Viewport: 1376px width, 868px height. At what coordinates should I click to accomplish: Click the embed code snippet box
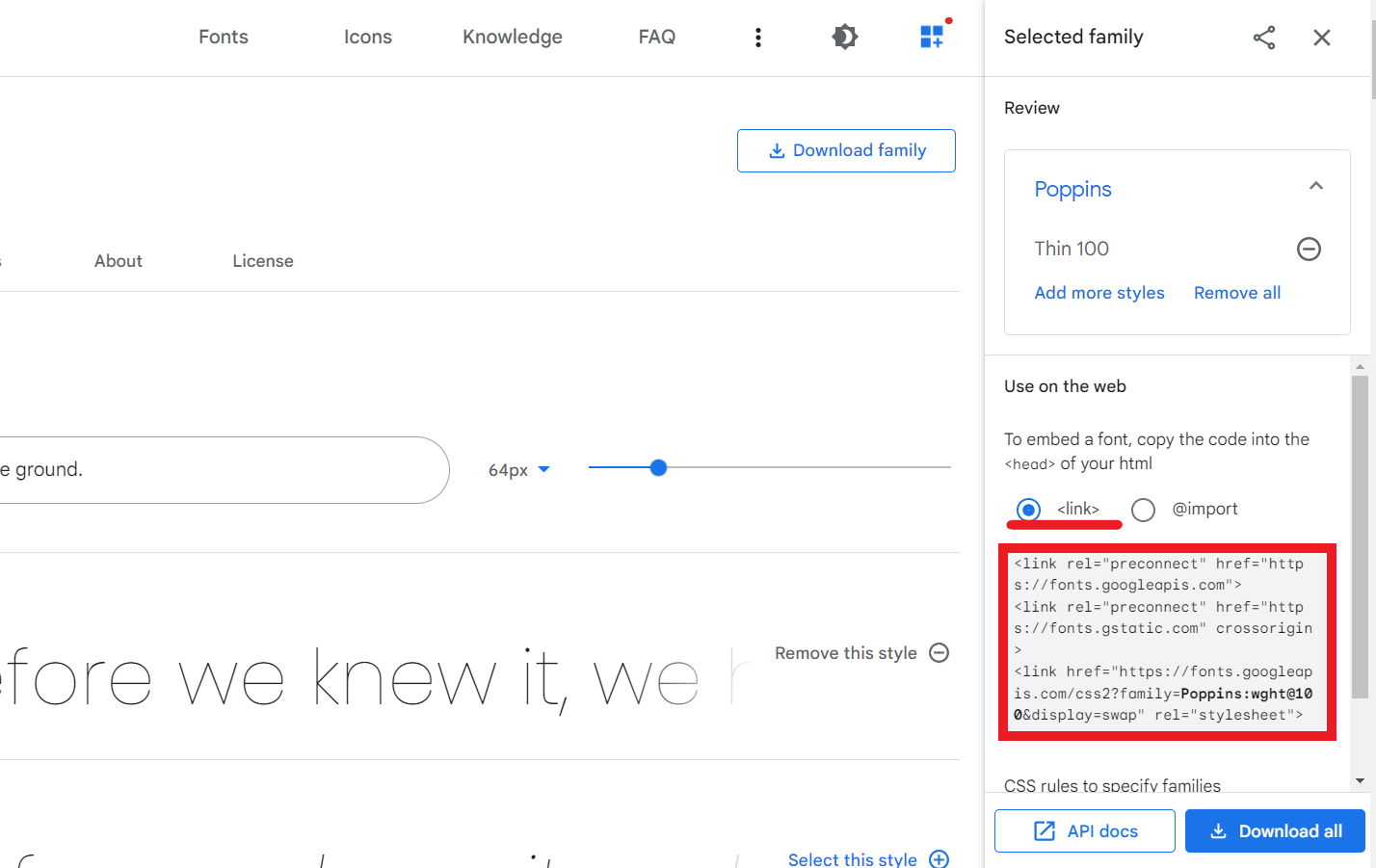pos(1167,641)
